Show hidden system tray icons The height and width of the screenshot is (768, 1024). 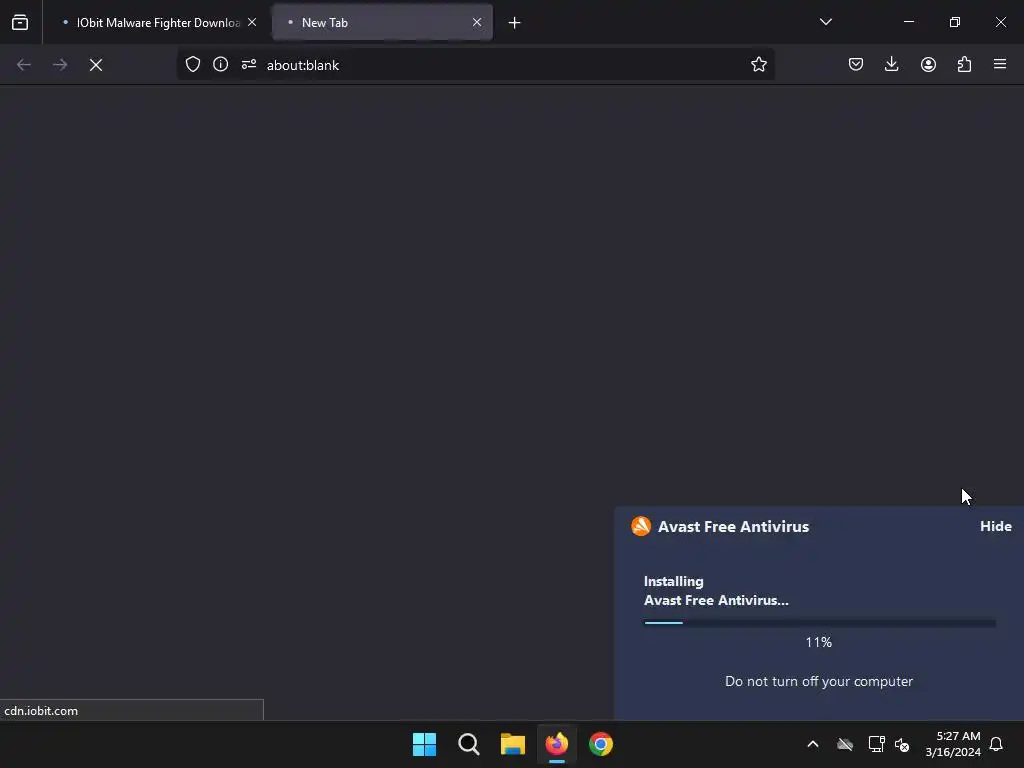click(x=813, y=744)
